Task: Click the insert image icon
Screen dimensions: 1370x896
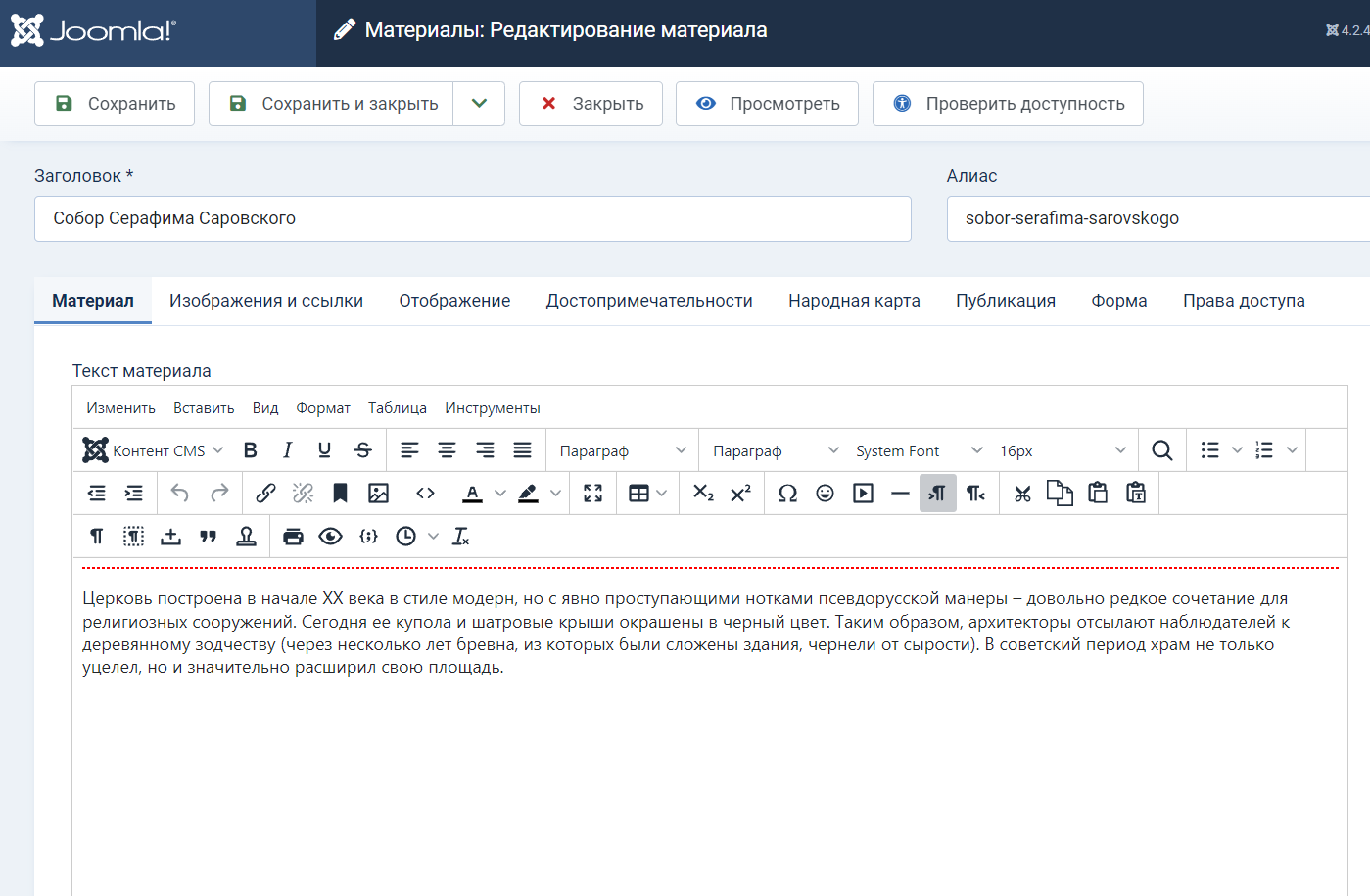Action: coord(378,494)
